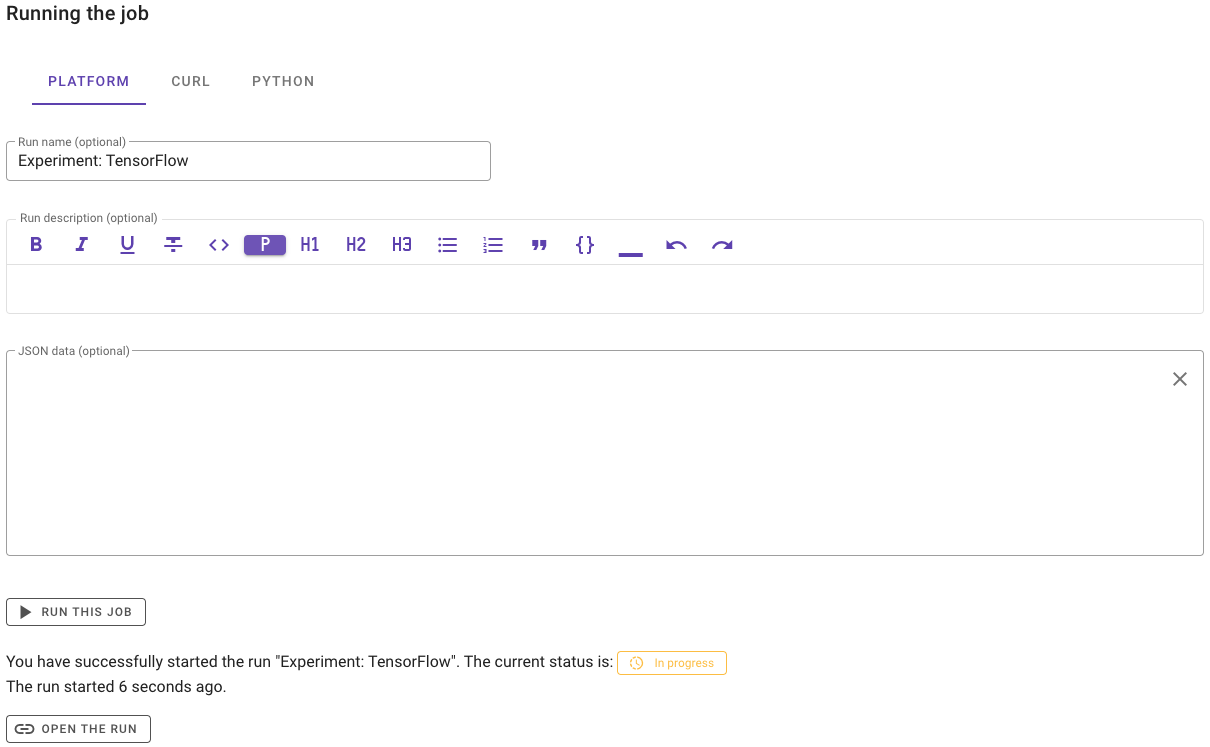This screenshot has width=1210, height=747.
Task: Switch to the PYTHON tab
Action: pos(283,81)
